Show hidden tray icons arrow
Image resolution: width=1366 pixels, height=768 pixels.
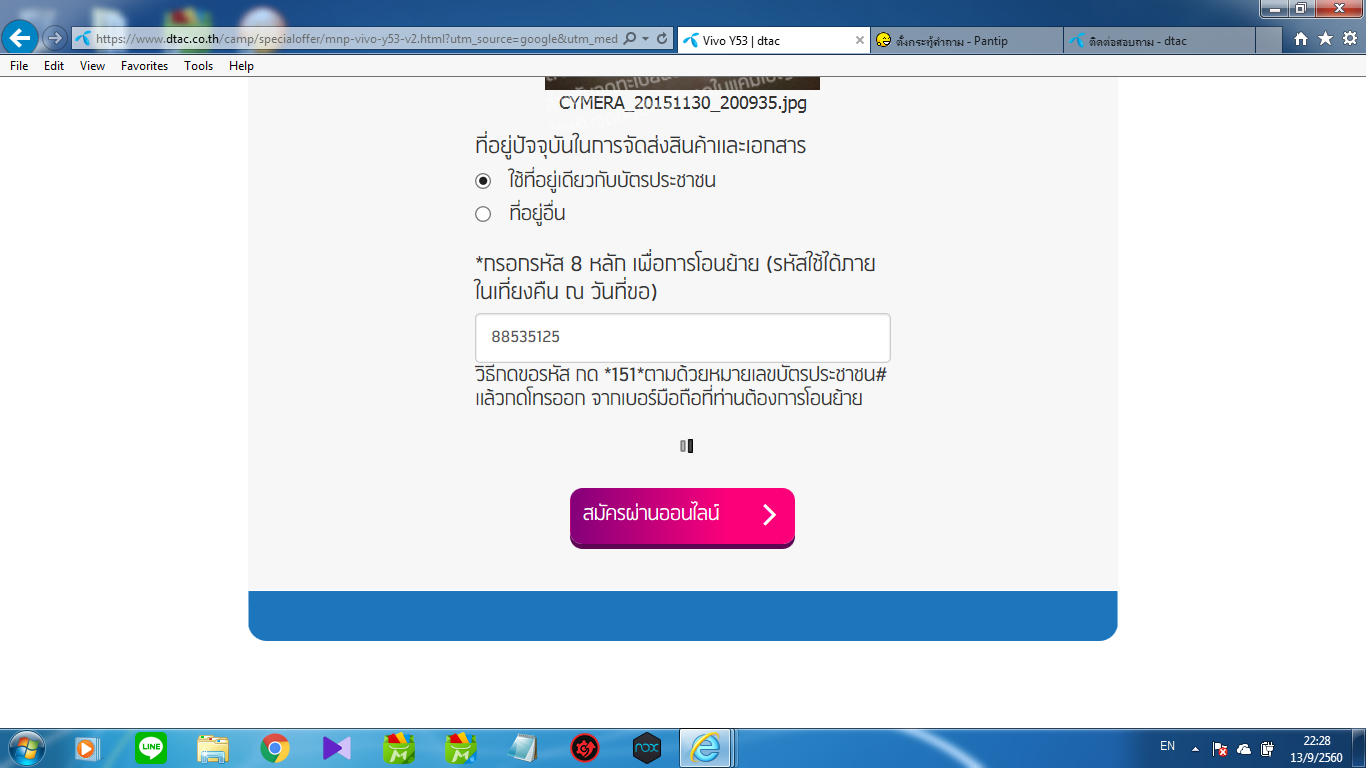point(1195,748)
